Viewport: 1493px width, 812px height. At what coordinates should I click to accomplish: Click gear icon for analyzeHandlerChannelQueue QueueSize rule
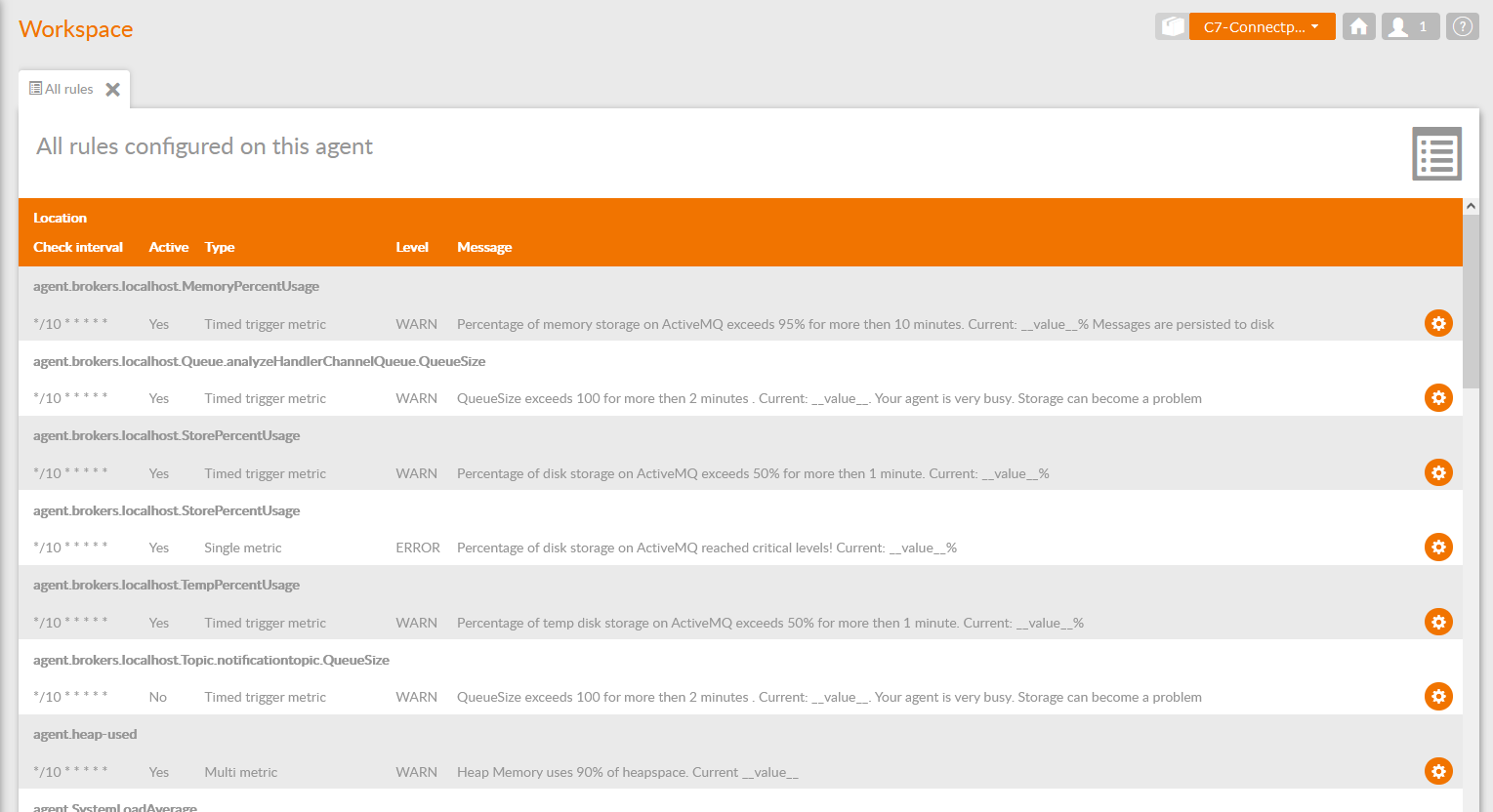(1437, 398)
